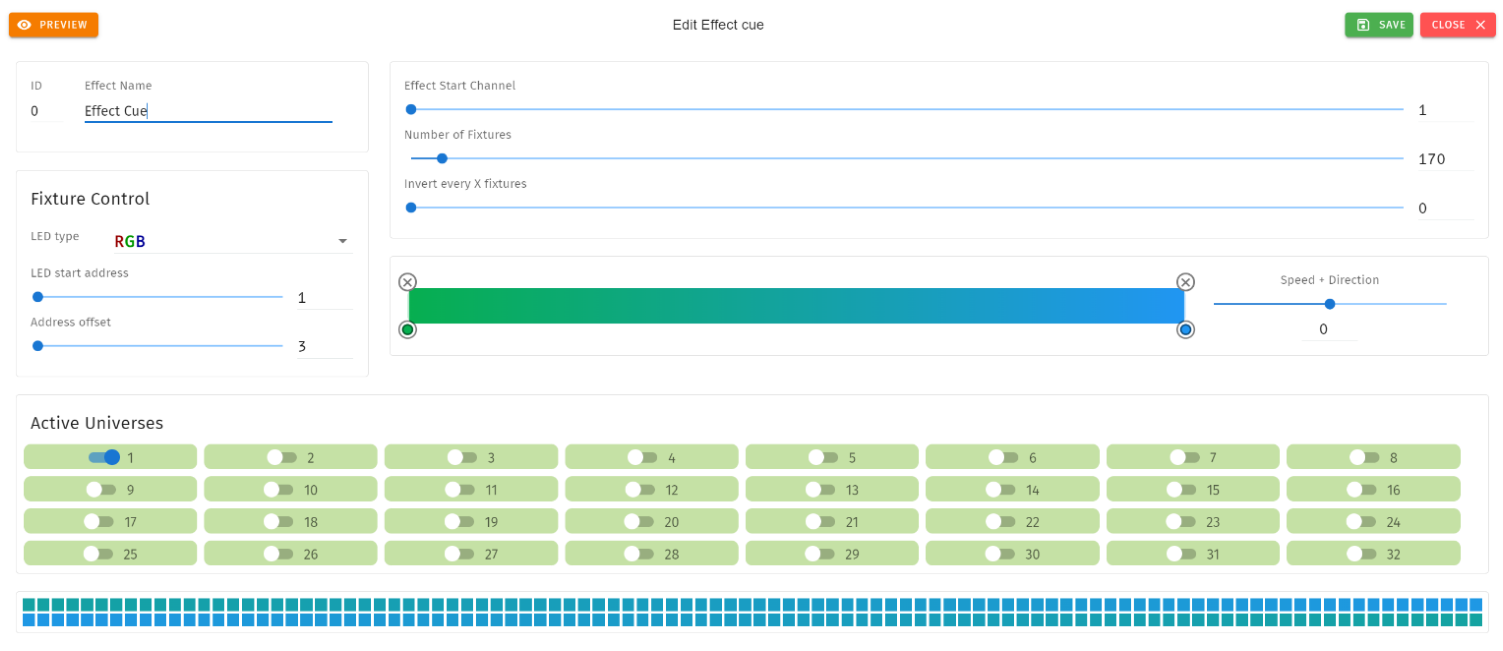Turn on universe 13 switch
Viewport: 1503px width, 651px height.
pyautogui.click(x=821, y=490)
